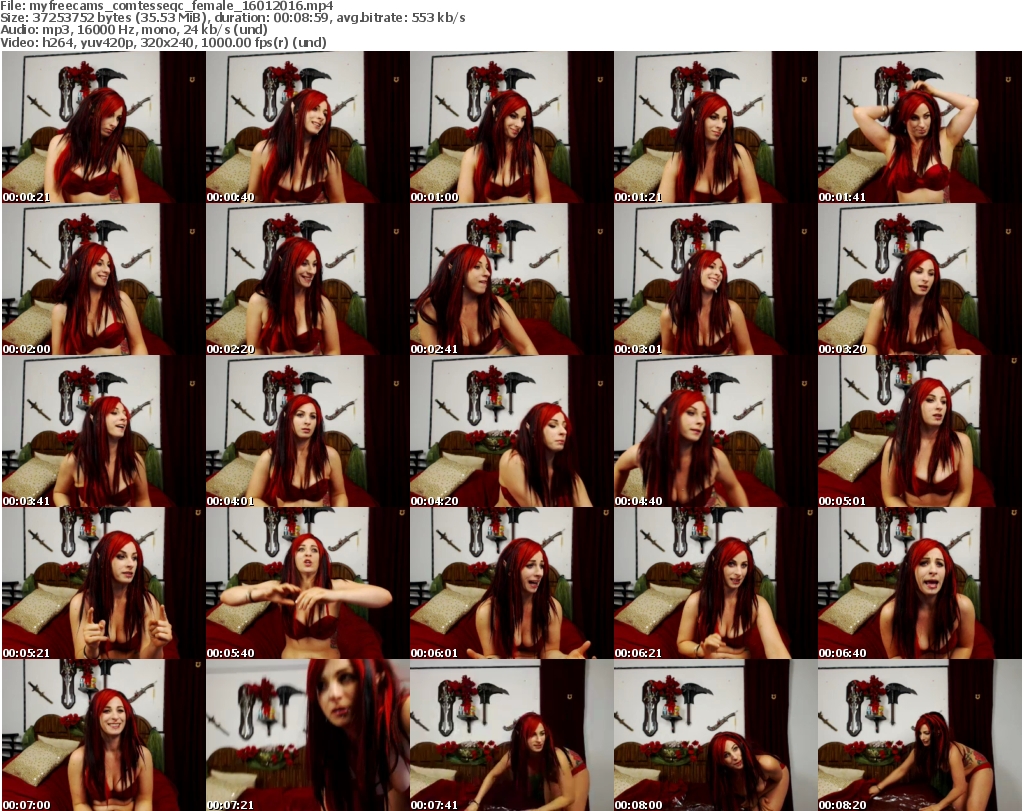Select the thumbnail labeled 00:05:40
This screenshot has height=811, width=1024.
(308, 583)
